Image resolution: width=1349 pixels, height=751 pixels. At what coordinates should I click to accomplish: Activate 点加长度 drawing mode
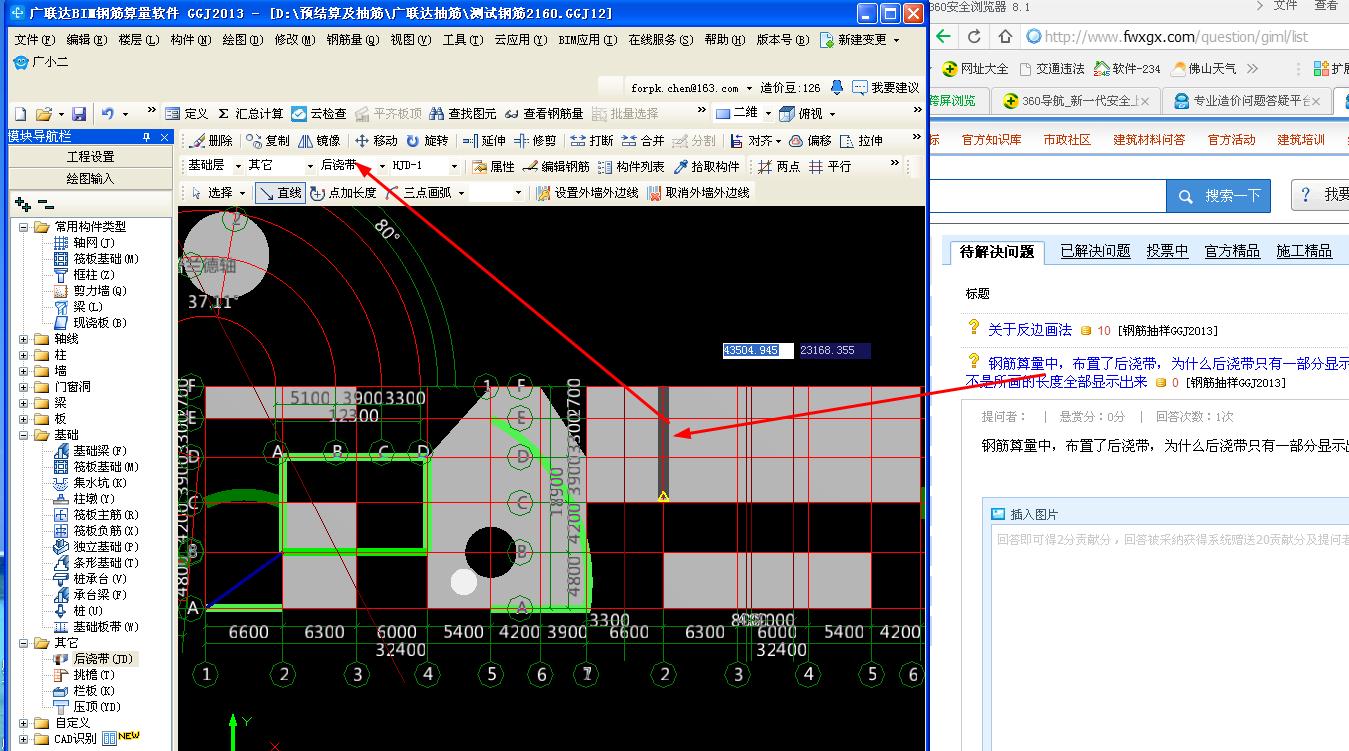tap(343, 193)
